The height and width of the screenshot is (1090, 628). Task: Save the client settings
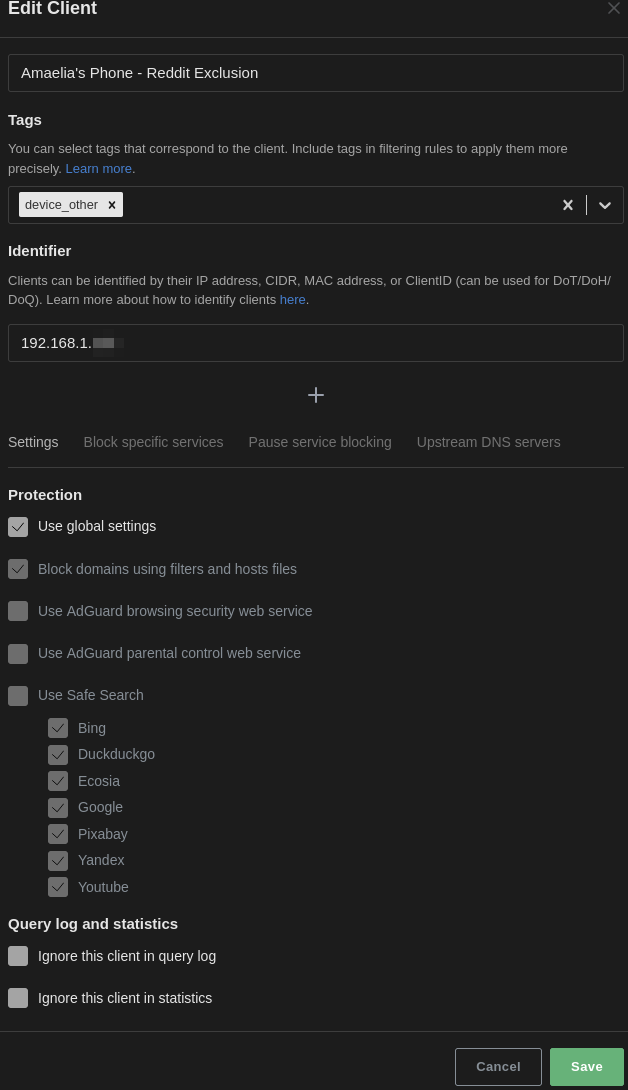586,1066
